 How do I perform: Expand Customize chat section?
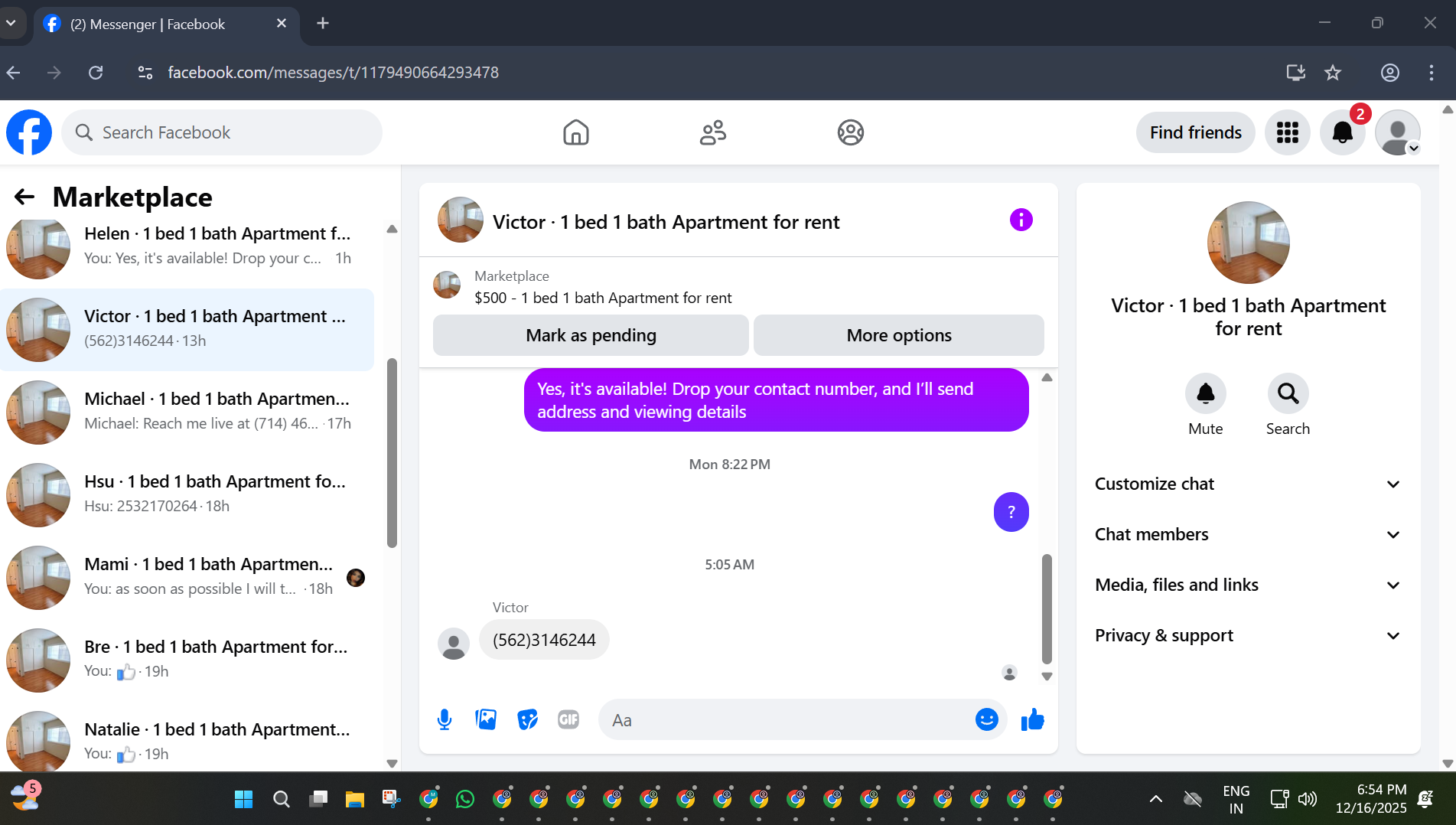point(1248,484)
